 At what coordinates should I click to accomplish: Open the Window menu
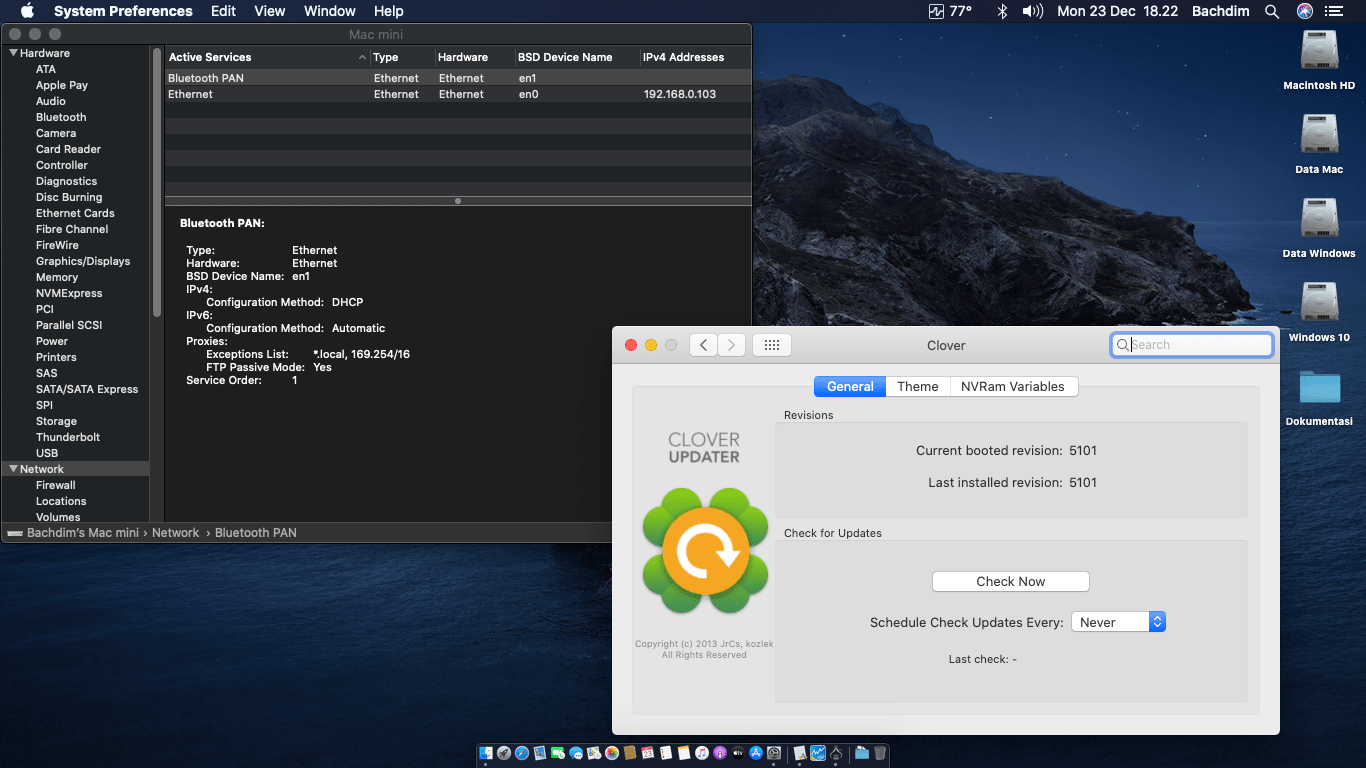click(329, 11)
